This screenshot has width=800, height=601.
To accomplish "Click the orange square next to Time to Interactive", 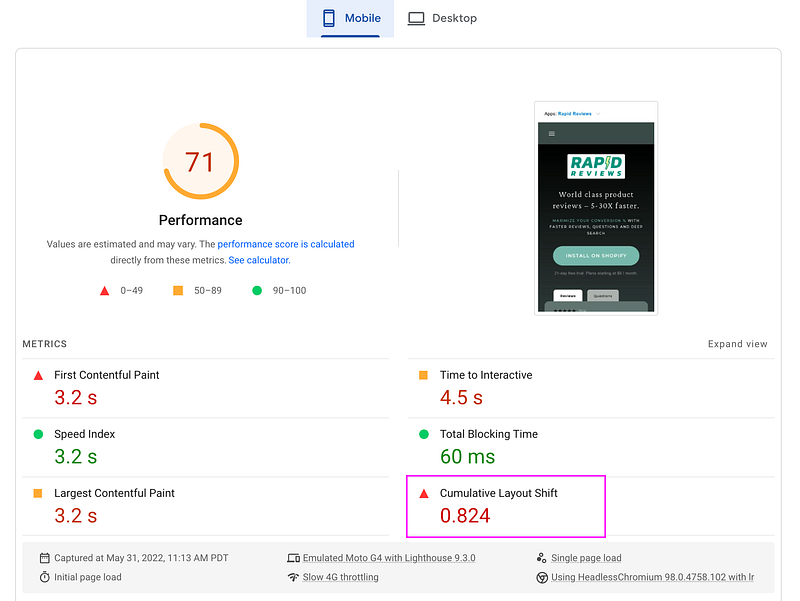I will [x=425, y=375].
